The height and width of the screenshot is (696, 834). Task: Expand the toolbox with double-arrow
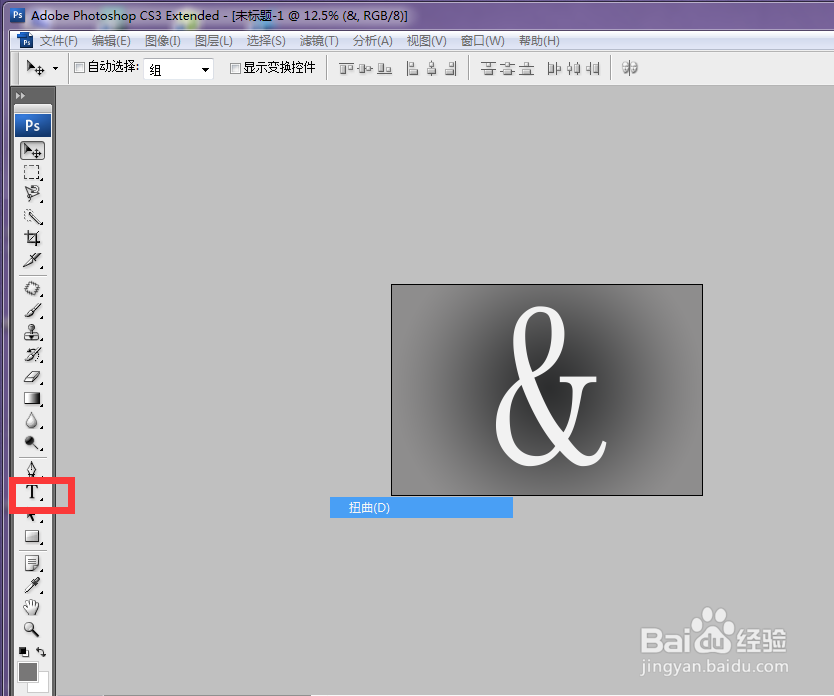point(20,96)
